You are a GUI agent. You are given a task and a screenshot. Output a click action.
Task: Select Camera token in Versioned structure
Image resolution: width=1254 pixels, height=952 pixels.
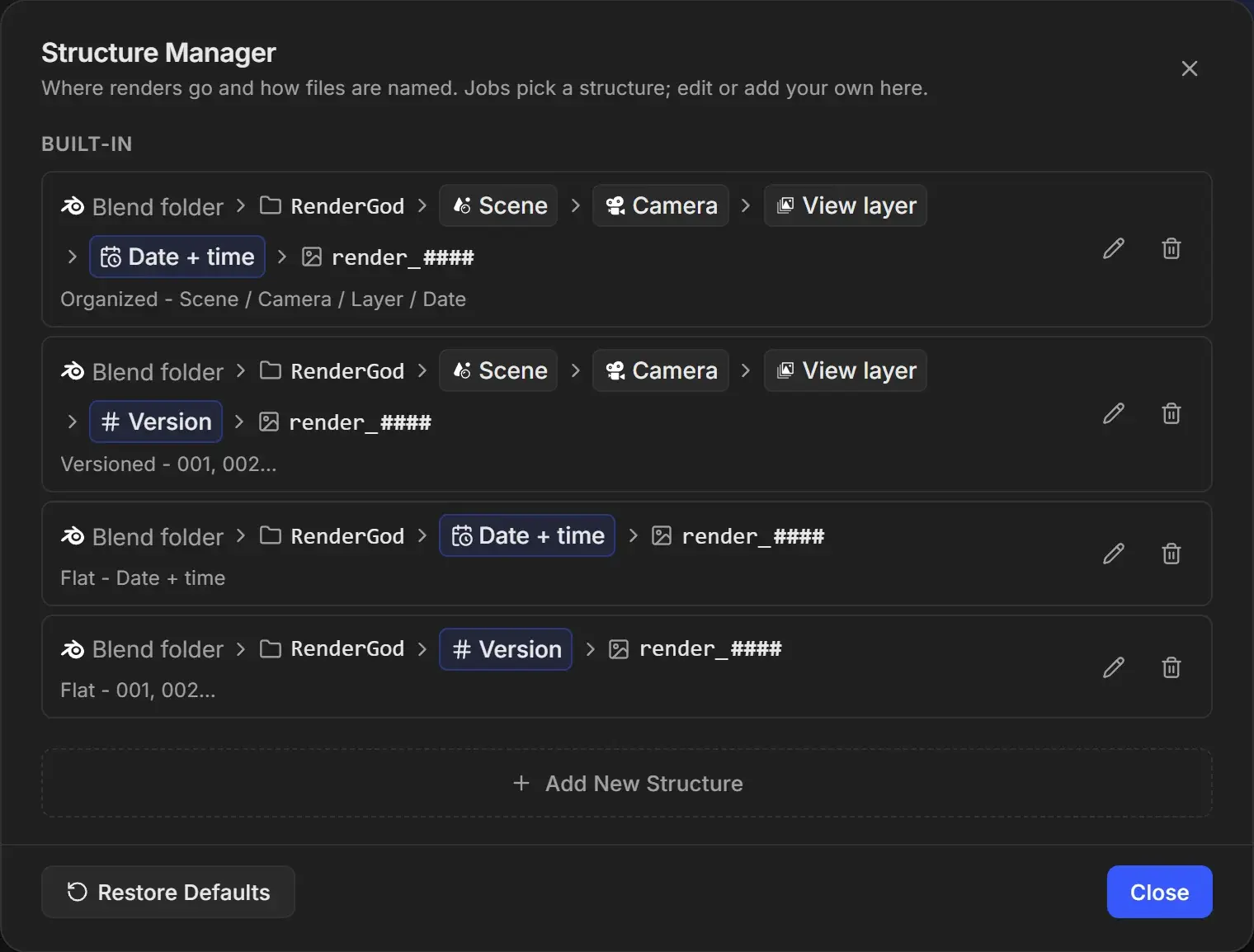coord(661,370)
